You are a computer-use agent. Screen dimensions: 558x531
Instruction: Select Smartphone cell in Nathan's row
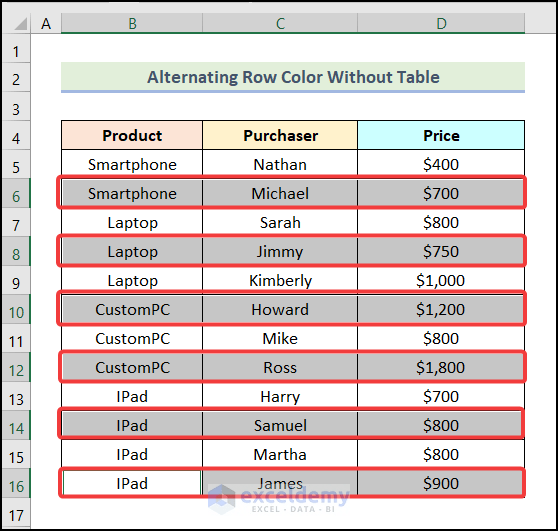coord(132,164)
